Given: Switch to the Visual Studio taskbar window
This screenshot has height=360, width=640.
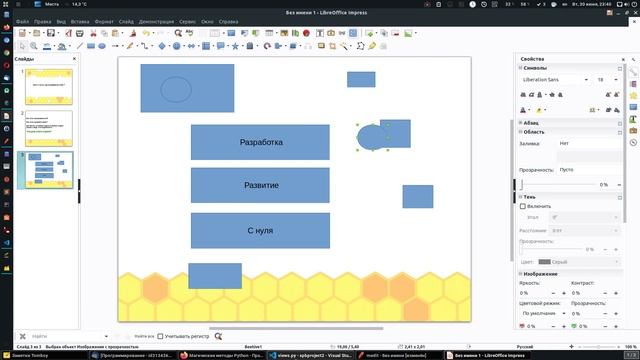Looking at the screenshot, I should point(311,356).
